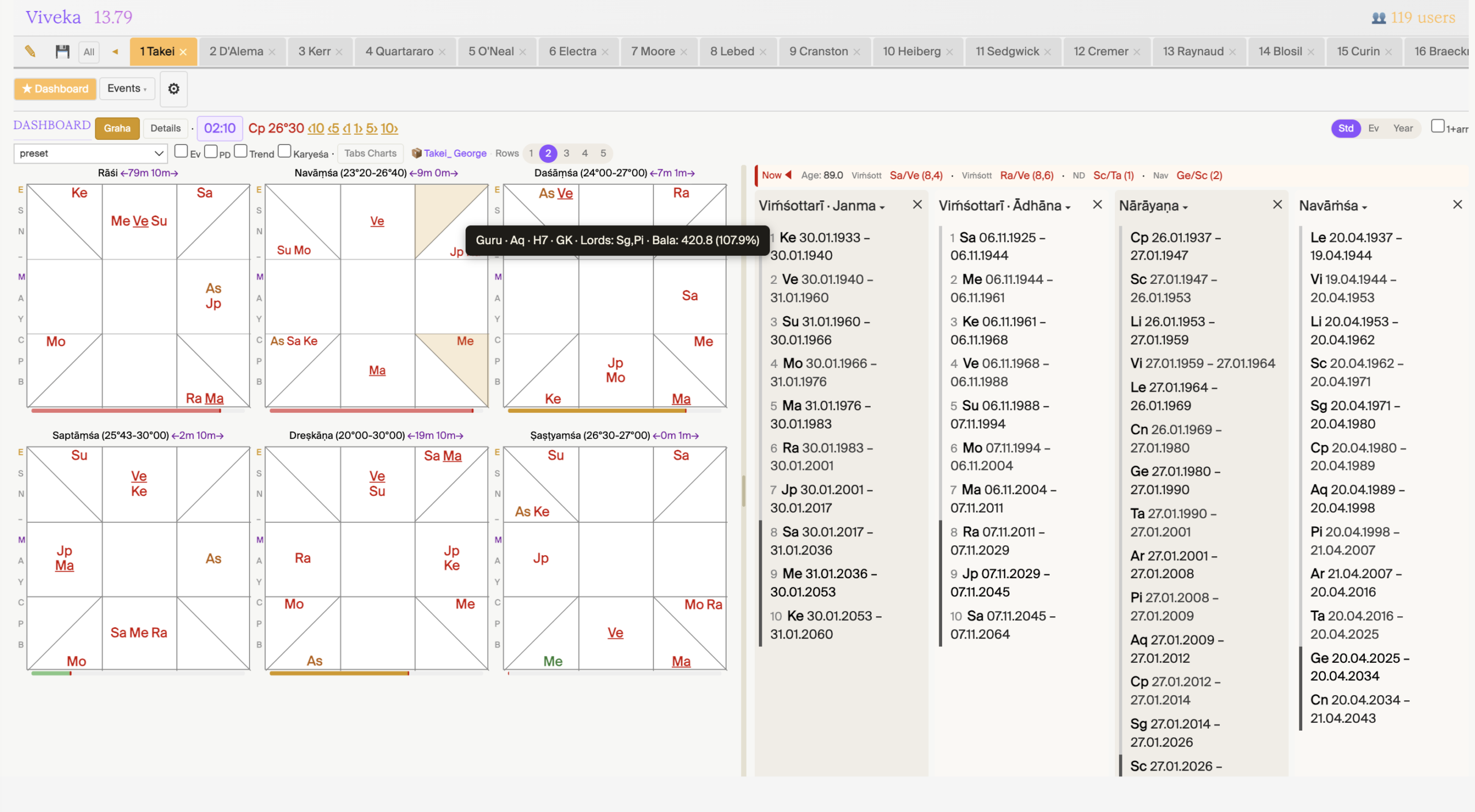
Task: Open the package icon beside Takei_George
Action: point(416,153)
